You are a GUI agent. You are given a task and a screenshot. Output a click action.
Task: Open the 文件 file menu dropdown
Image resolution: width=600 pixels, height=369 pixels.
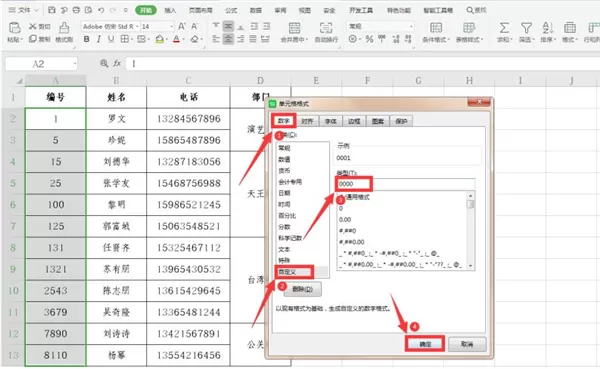[24, 10]
